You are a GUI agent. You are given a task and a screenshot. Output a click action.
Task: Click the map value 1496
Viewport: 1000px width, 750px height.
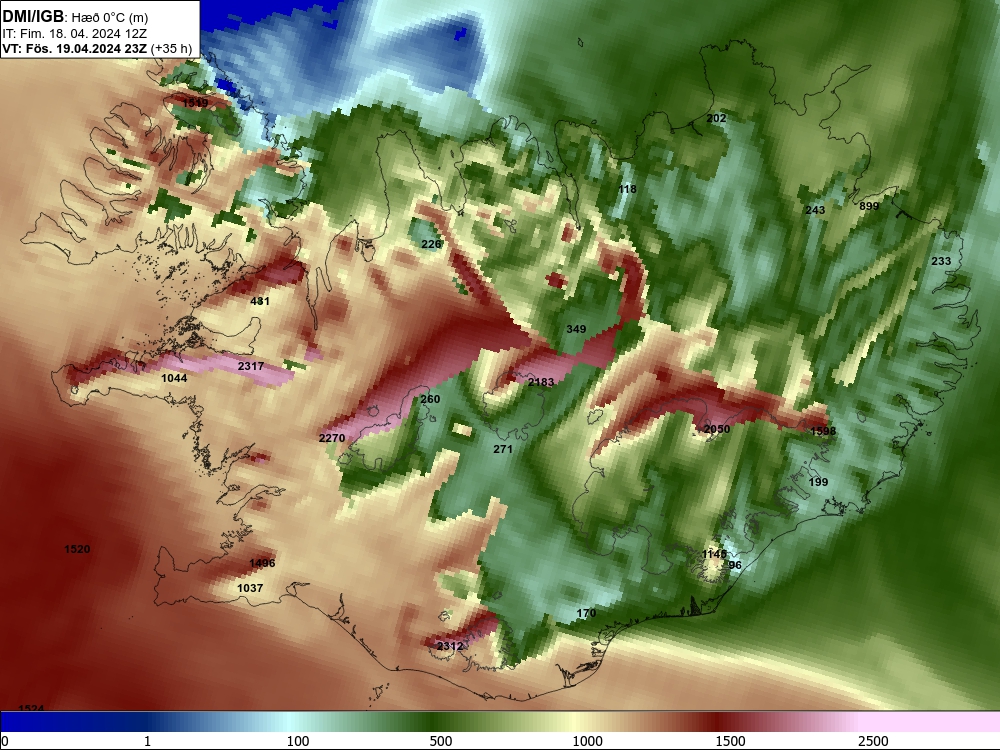point(262,563)
